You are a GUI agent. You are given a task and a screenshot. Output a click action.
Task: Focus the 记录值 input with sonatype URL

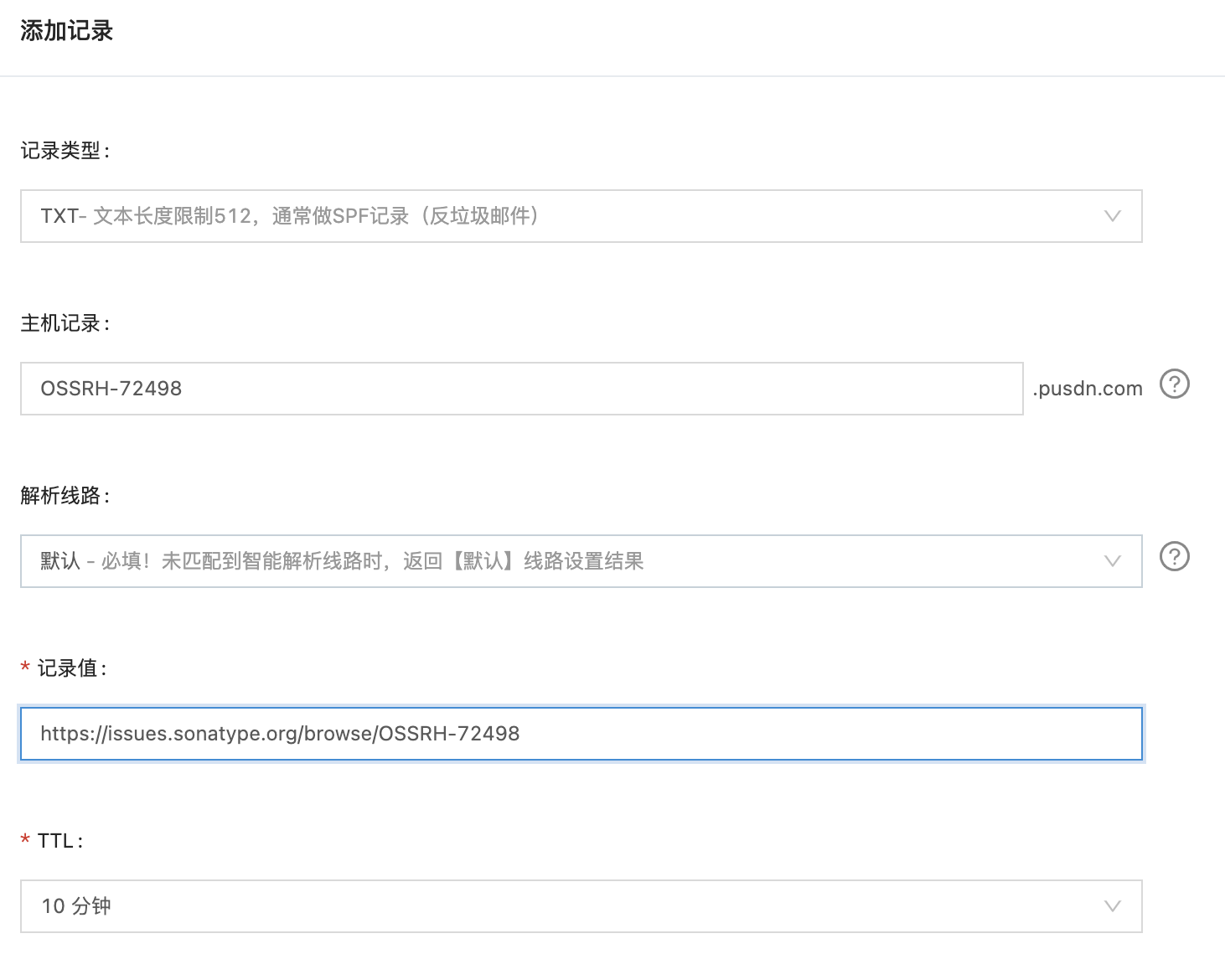click(581, 734)
